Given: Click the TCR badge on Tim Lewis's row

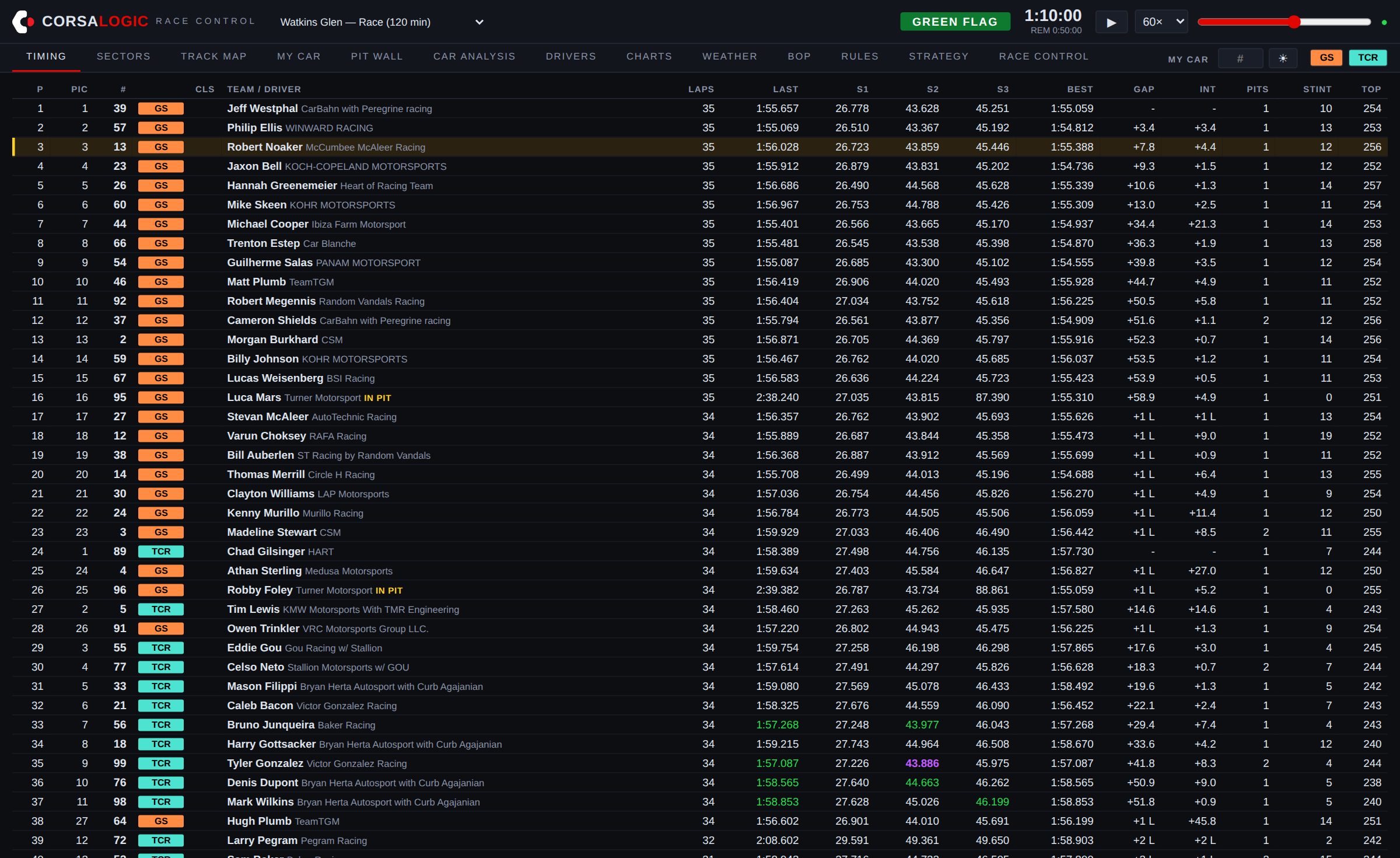Looking at the screenshot, I should click(x=161, y=609).
